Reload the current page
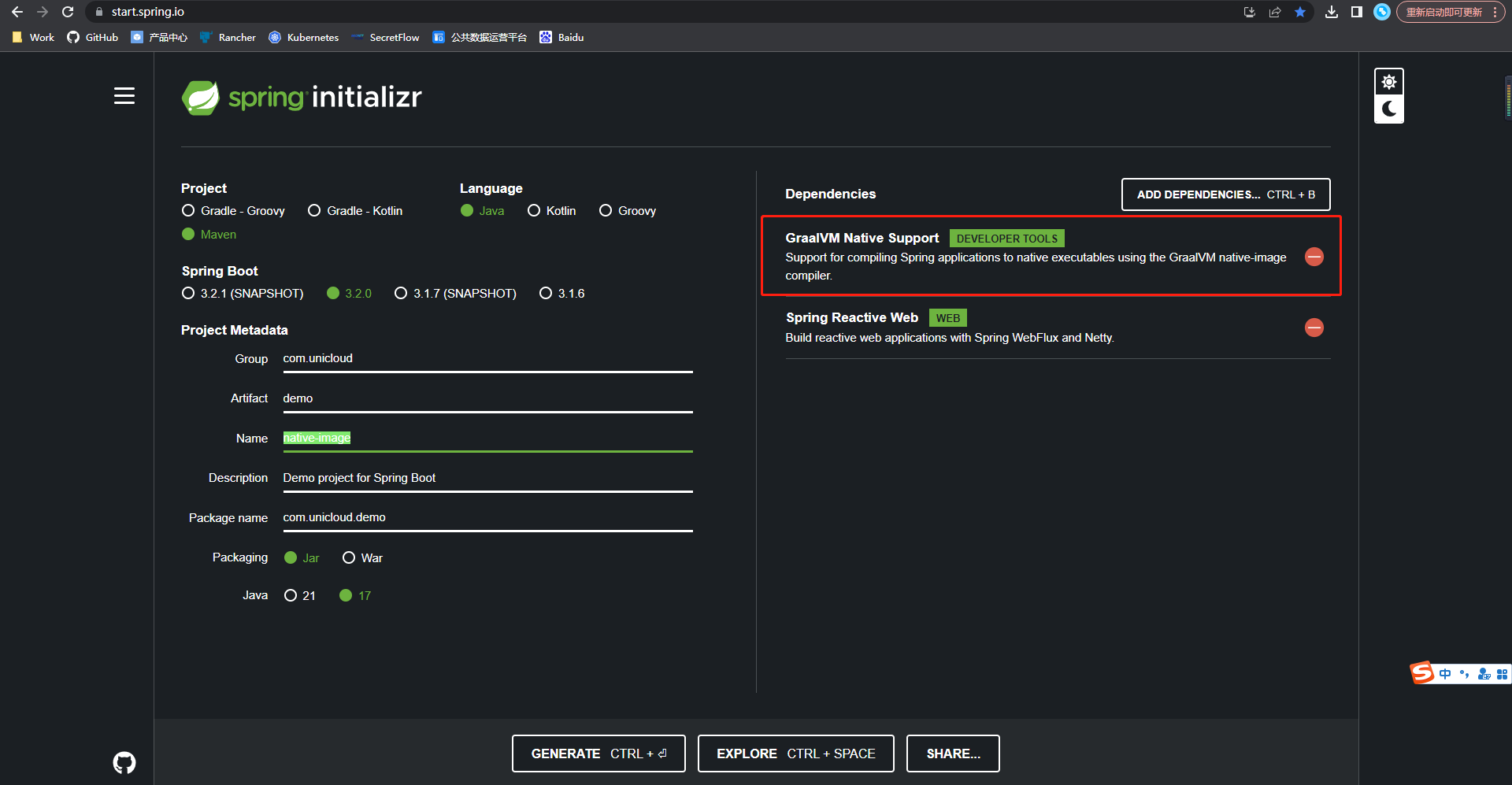Image resolution: width=1512 pixels, height=785 pixels. pyautogui.click(x=68, y=12)
